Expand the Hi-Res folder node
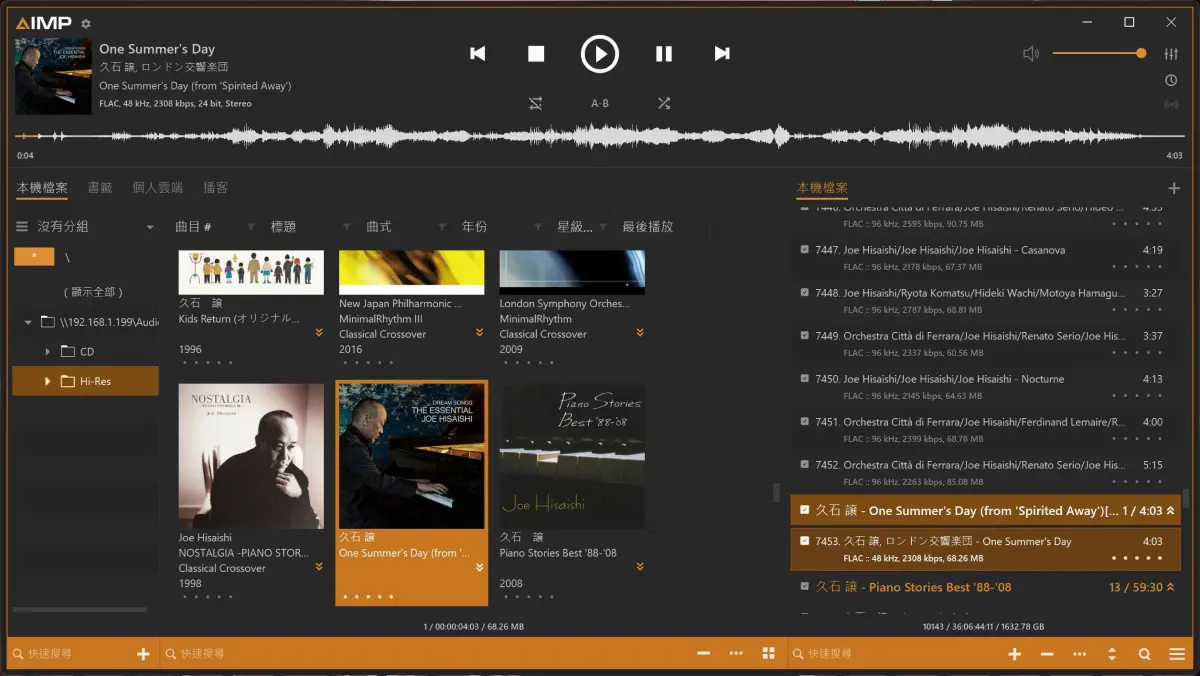The width and height of the screenshot is (1200, 676). click(x=48, y=381)
